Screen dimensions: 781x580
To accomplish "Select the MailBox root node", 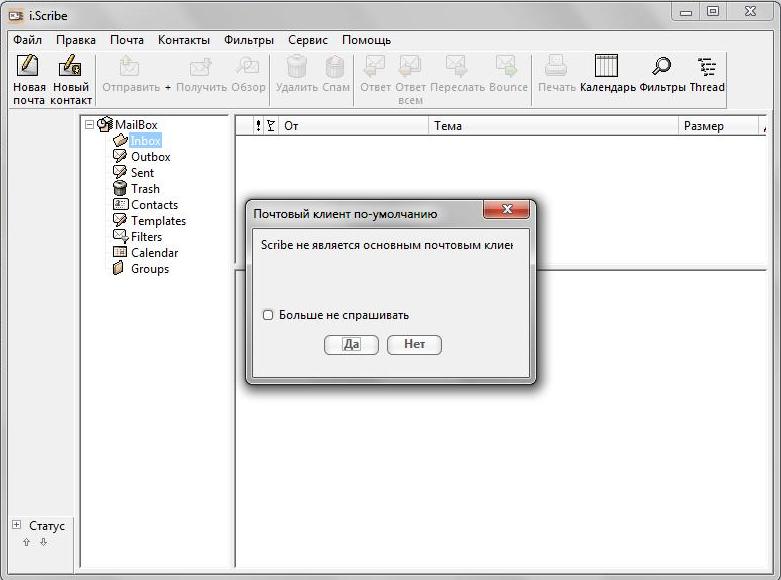I will (x=136, y=125).
